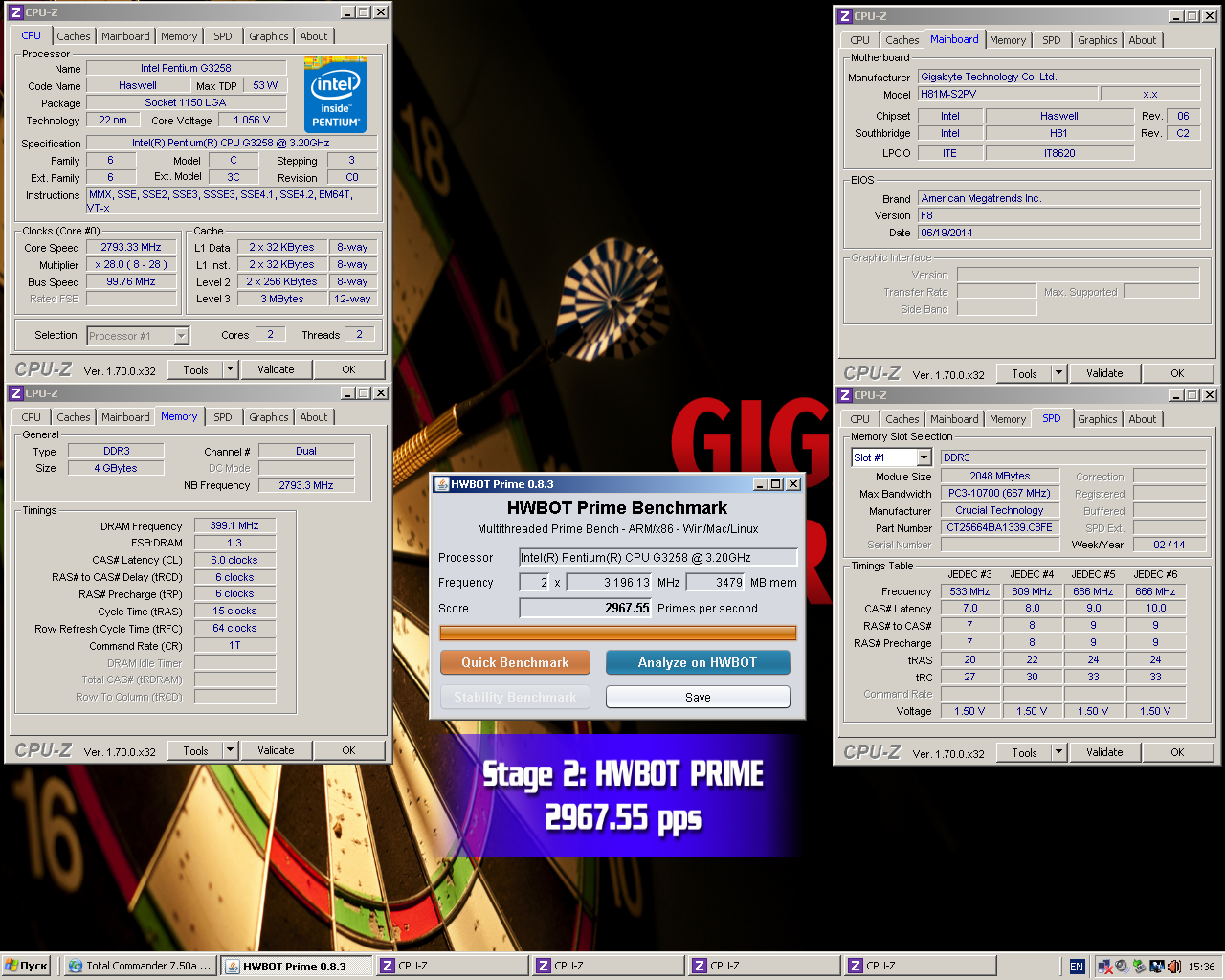Click the Core Speed value 2793.33 MHz
The image size is (1225, 980).
click(x=131, y=247)
